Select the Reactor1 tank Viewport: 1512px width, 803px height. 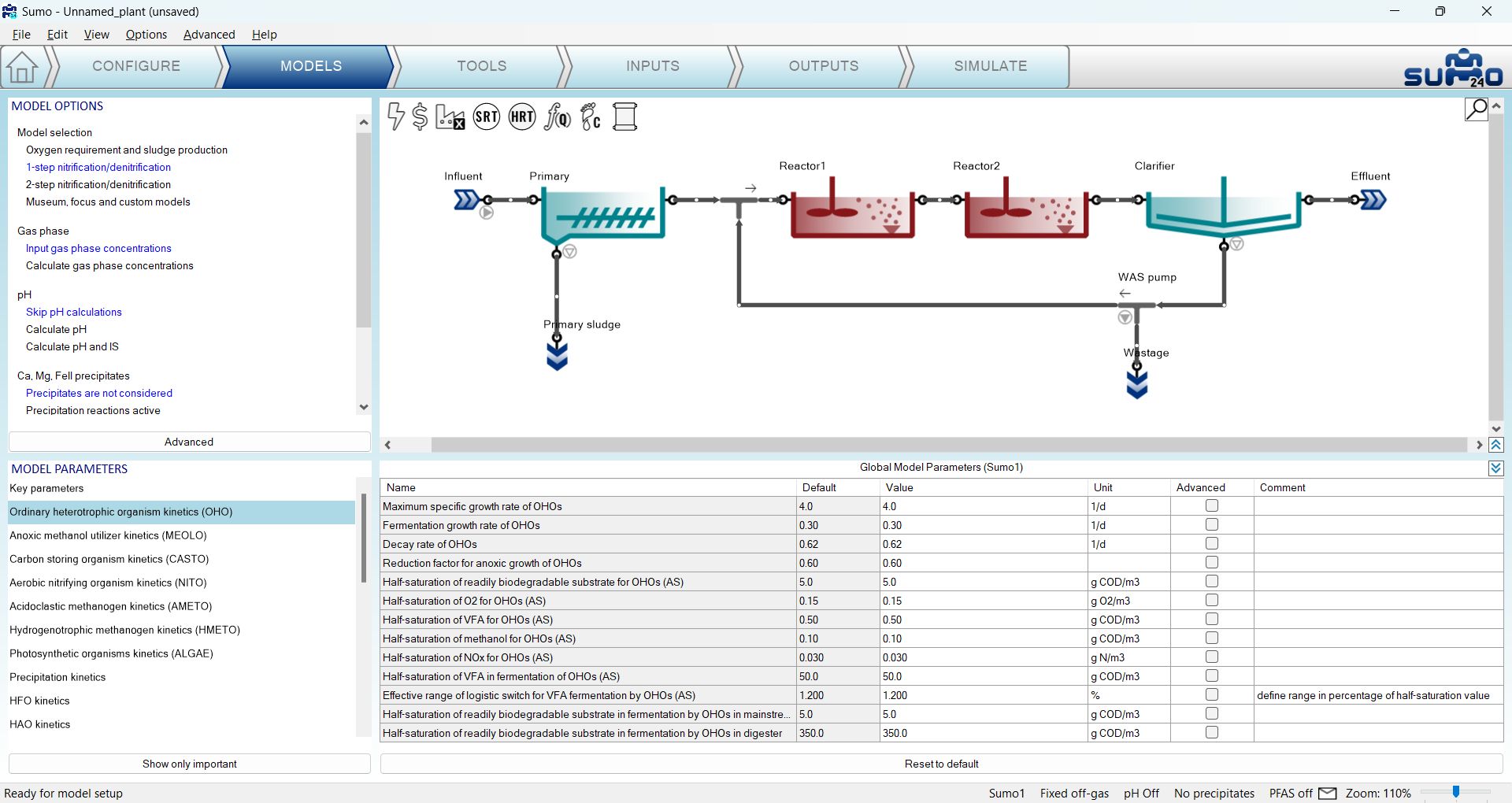[x=852, y=208]
